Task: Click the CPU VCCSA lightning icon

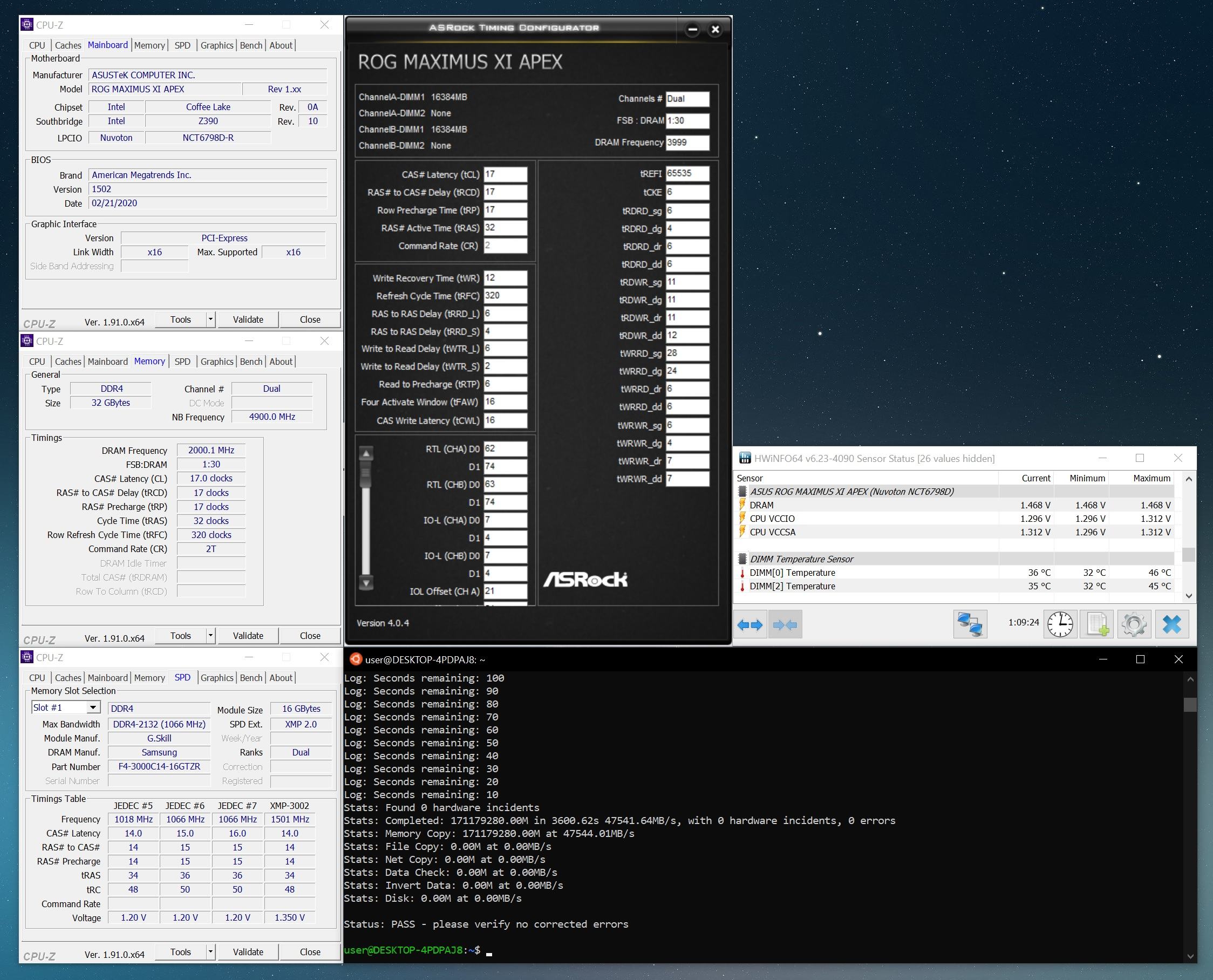Action: click(x=742, y=532)
